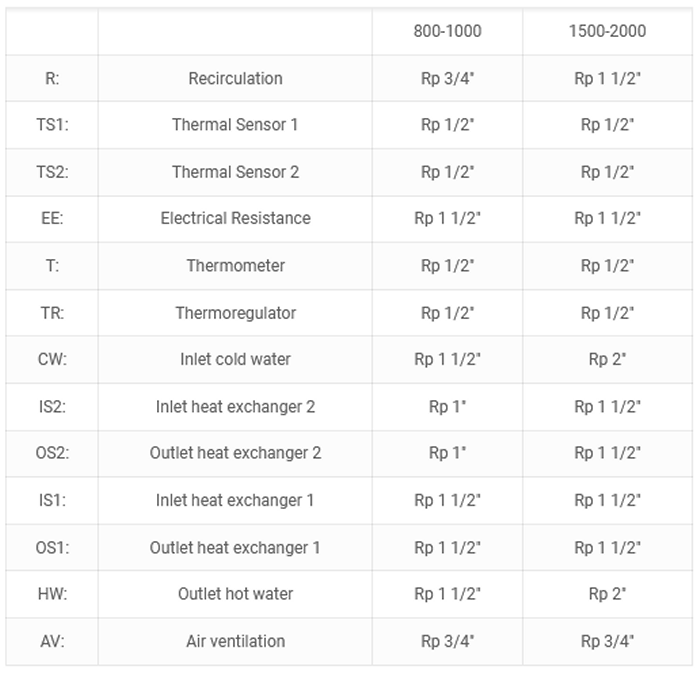Click the AV: abbreviation cell
700x674 pixels.
pyautogui.click(x=51, y=641)
